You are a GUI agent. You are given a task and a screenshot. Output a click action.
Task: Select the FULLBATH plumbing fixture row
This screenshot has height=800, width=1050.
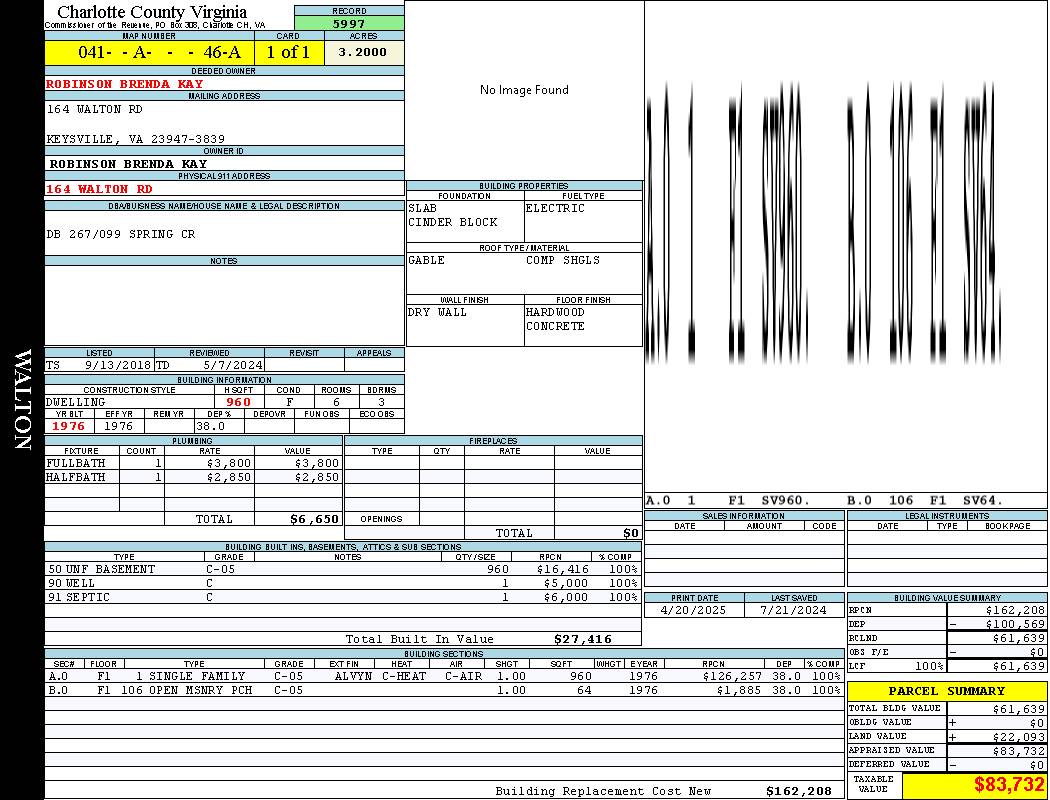pos(193,464)
